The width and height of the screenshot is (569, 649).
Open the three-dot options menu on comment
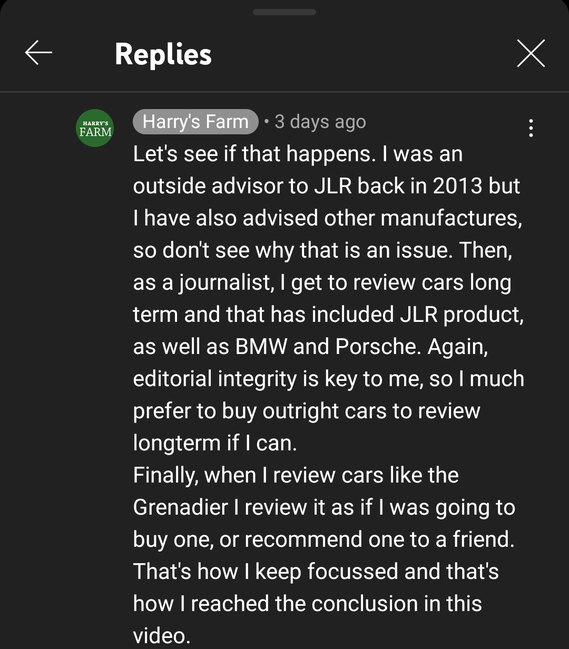tap(531, 128)
